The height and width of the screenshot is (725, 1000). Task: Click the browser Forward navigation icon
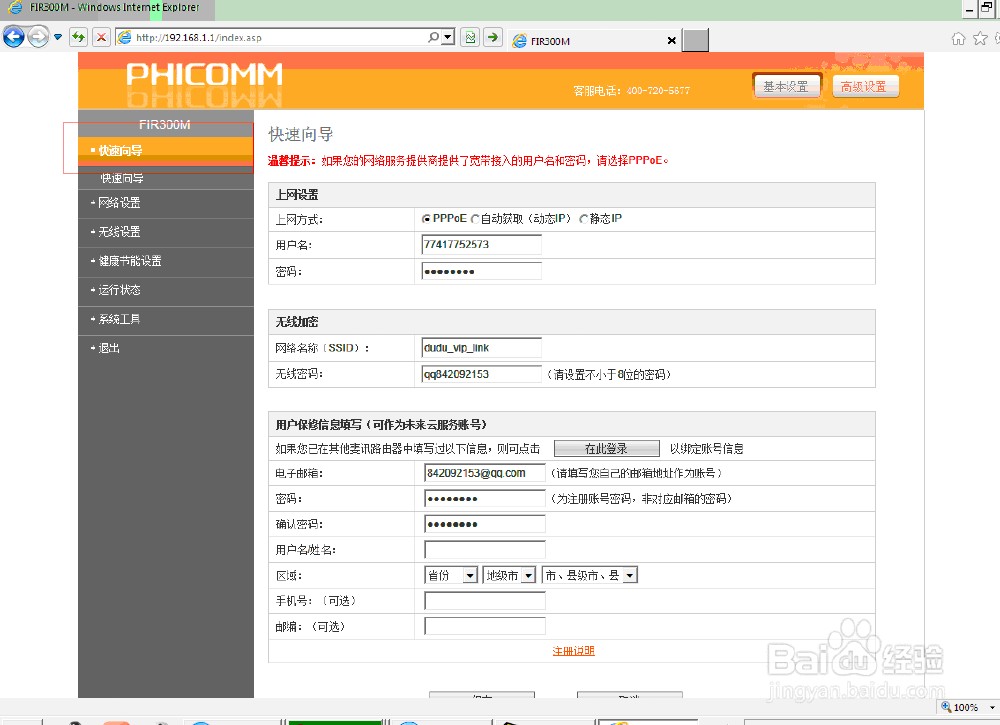click(37, 38)
